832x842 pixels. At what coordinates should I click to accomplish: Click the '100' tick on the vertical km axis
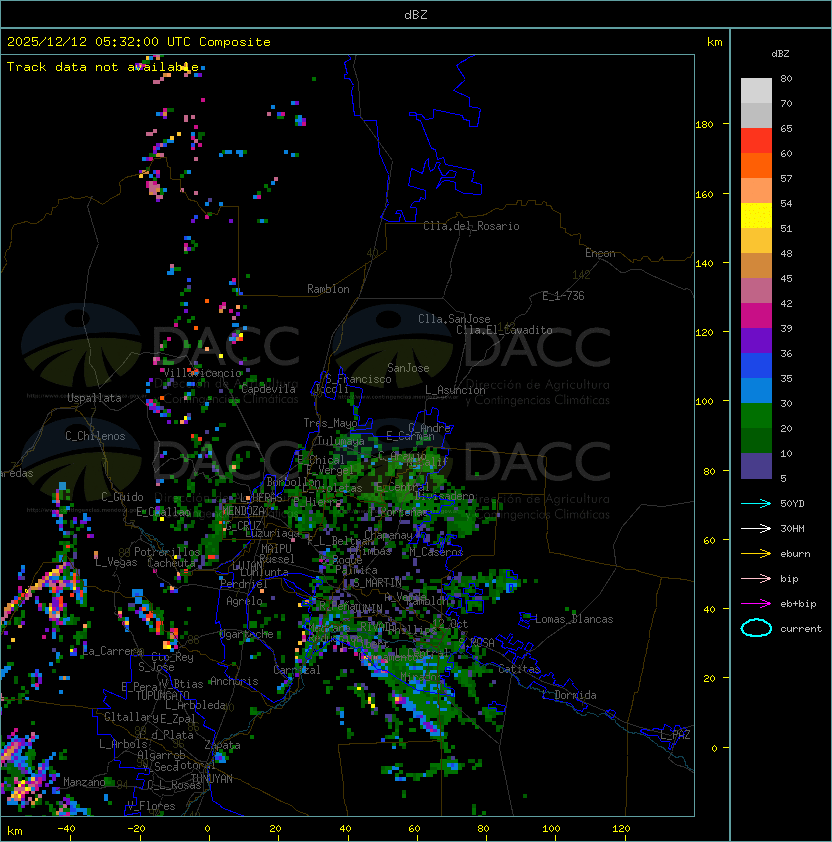pyautogui.click(x=704, y=402)
